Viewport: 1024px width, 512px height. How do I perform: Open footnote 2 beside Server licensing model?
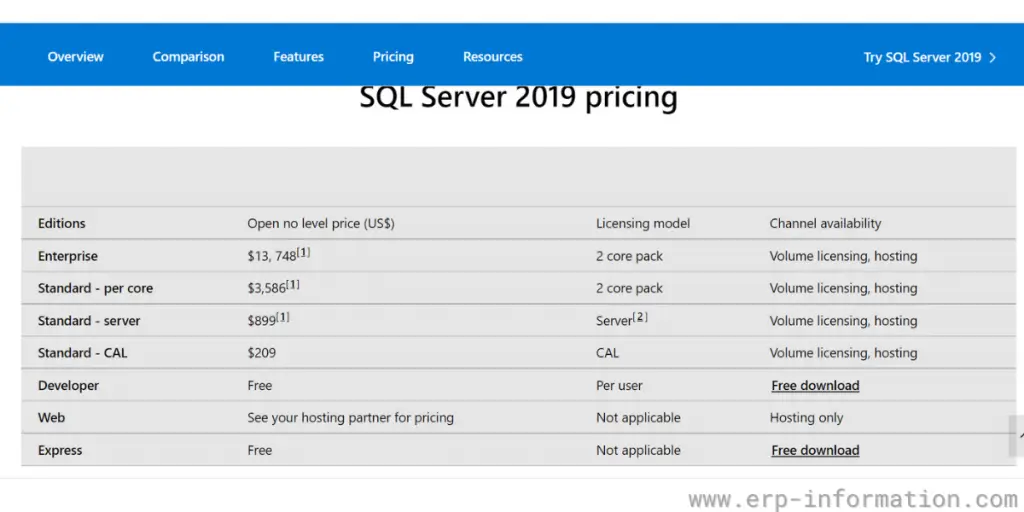coord(641,317)
